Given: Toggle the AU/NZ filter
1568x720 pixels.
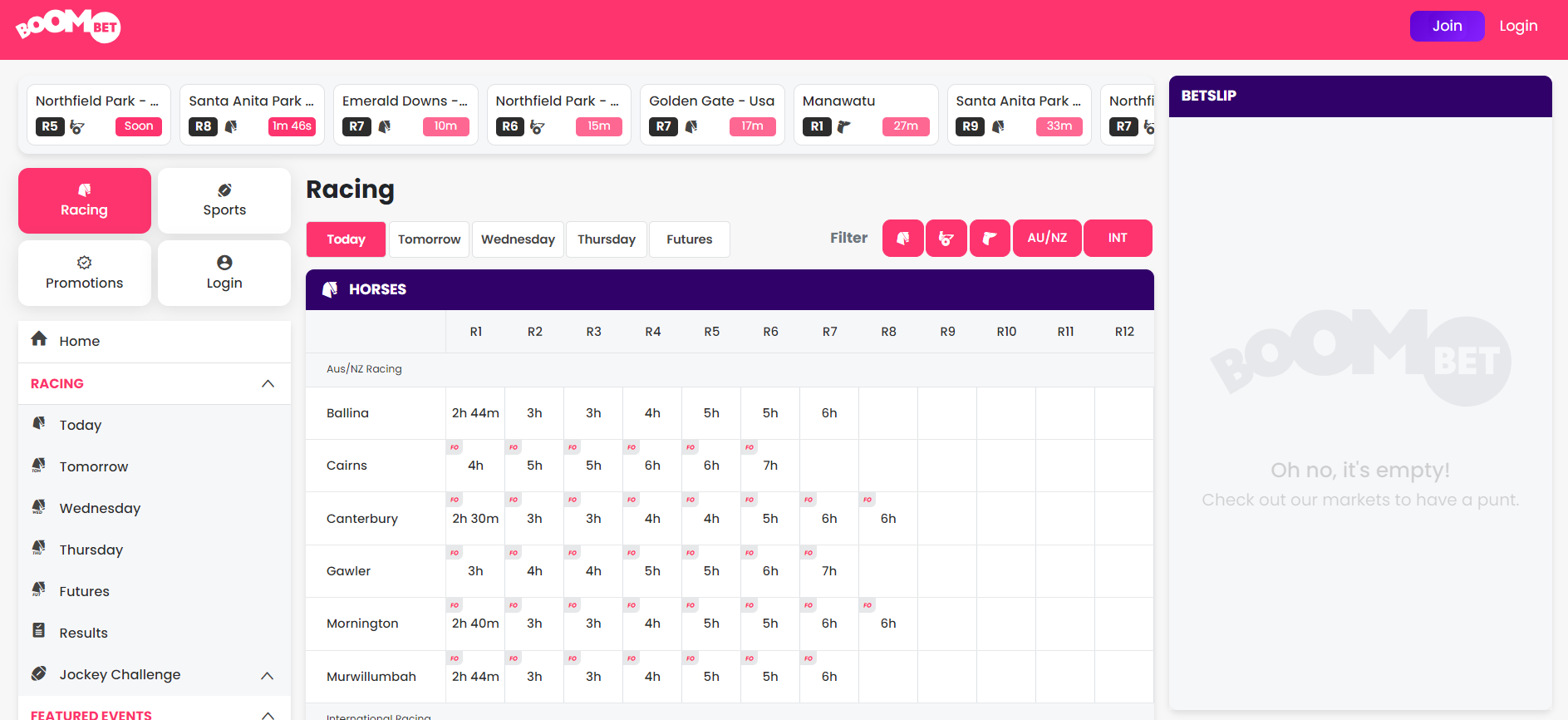Looking at the screenshot, I should coord(1047,239).
